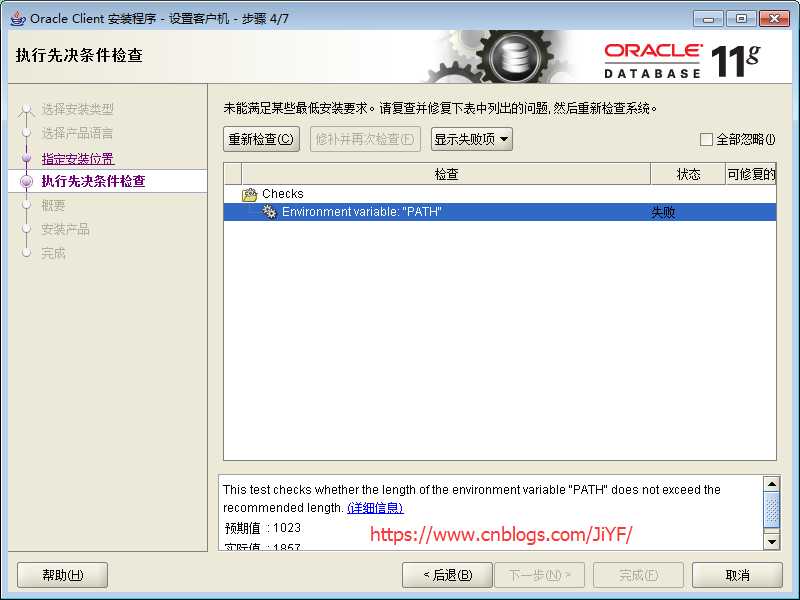Minimize the Oracle Client installer window
This screenshot has height=600, width=800.
708,19
